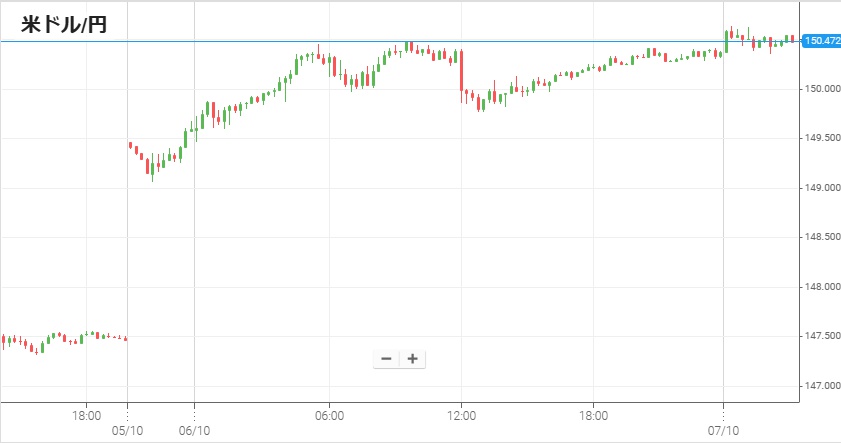841x443 pixels.
Task: Click the 148.000 price axis label
Action: [820, 287]
